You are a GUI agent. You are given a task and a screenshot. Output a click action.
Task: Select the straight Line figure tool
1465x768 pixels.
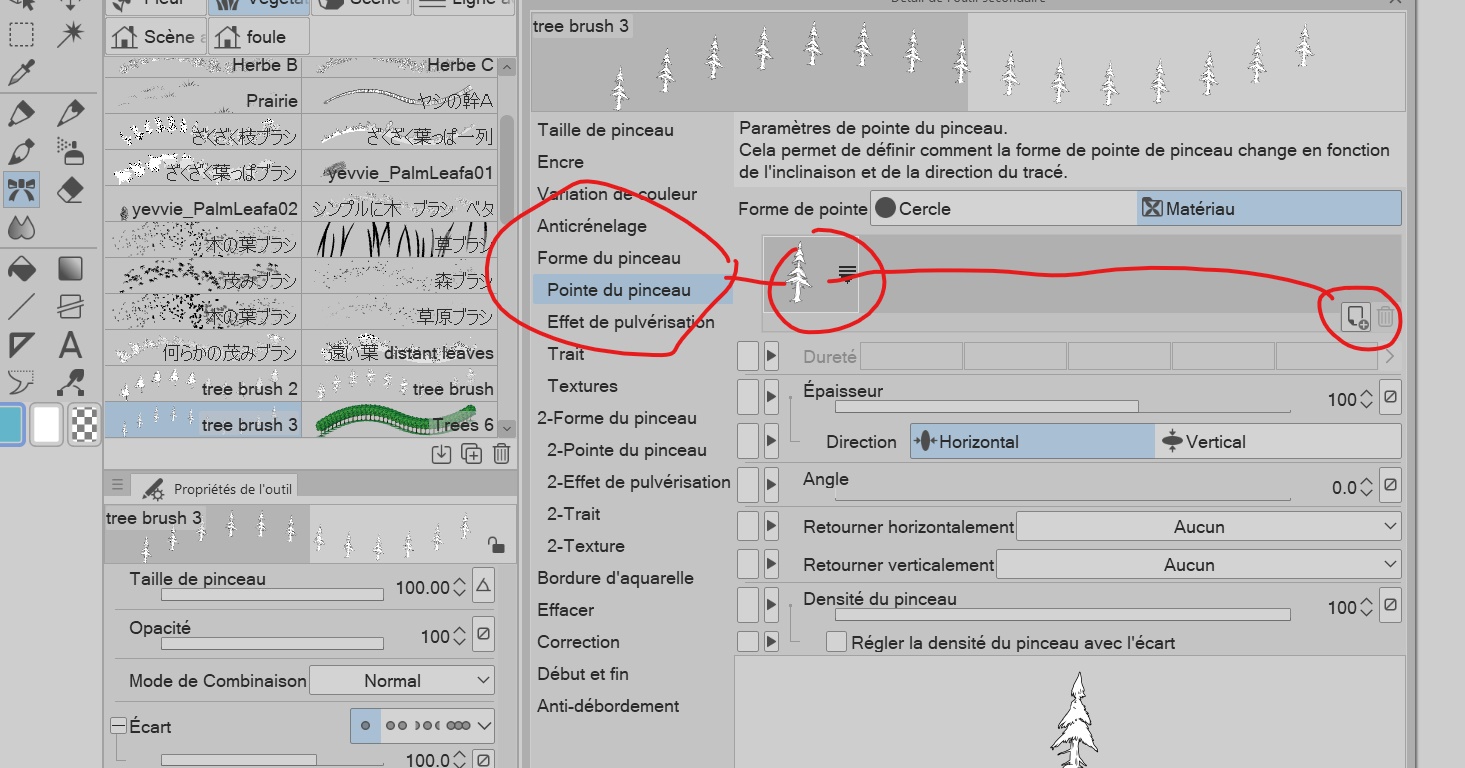(21, 306)
